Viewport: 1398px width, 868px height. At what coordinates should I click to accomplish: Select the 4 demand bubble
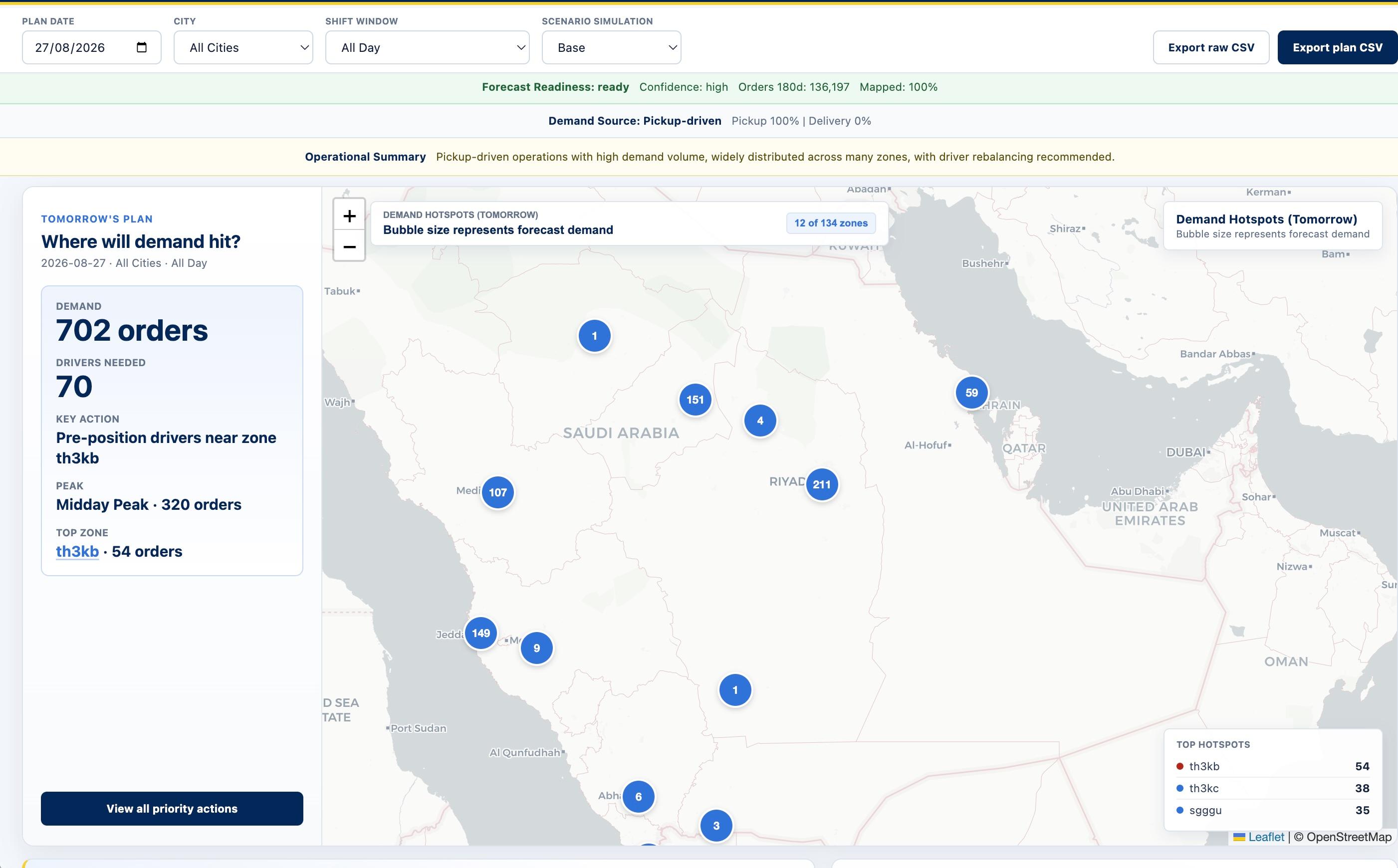click(x=759, y=421)
